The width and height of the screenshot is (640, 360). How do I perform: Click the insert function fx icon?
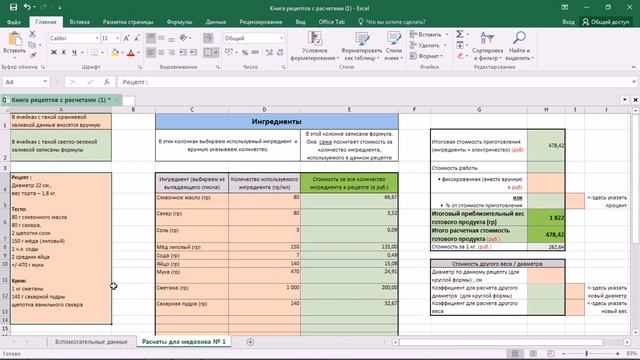pyautogui.click(x=107, y=82)
